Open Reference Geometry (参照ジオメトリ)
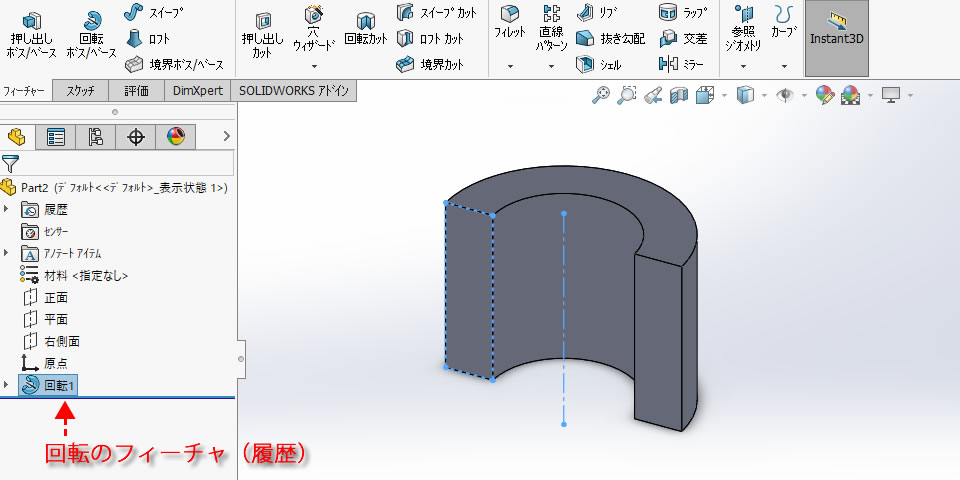Screen dimensions: 960x480 [743, 29]
